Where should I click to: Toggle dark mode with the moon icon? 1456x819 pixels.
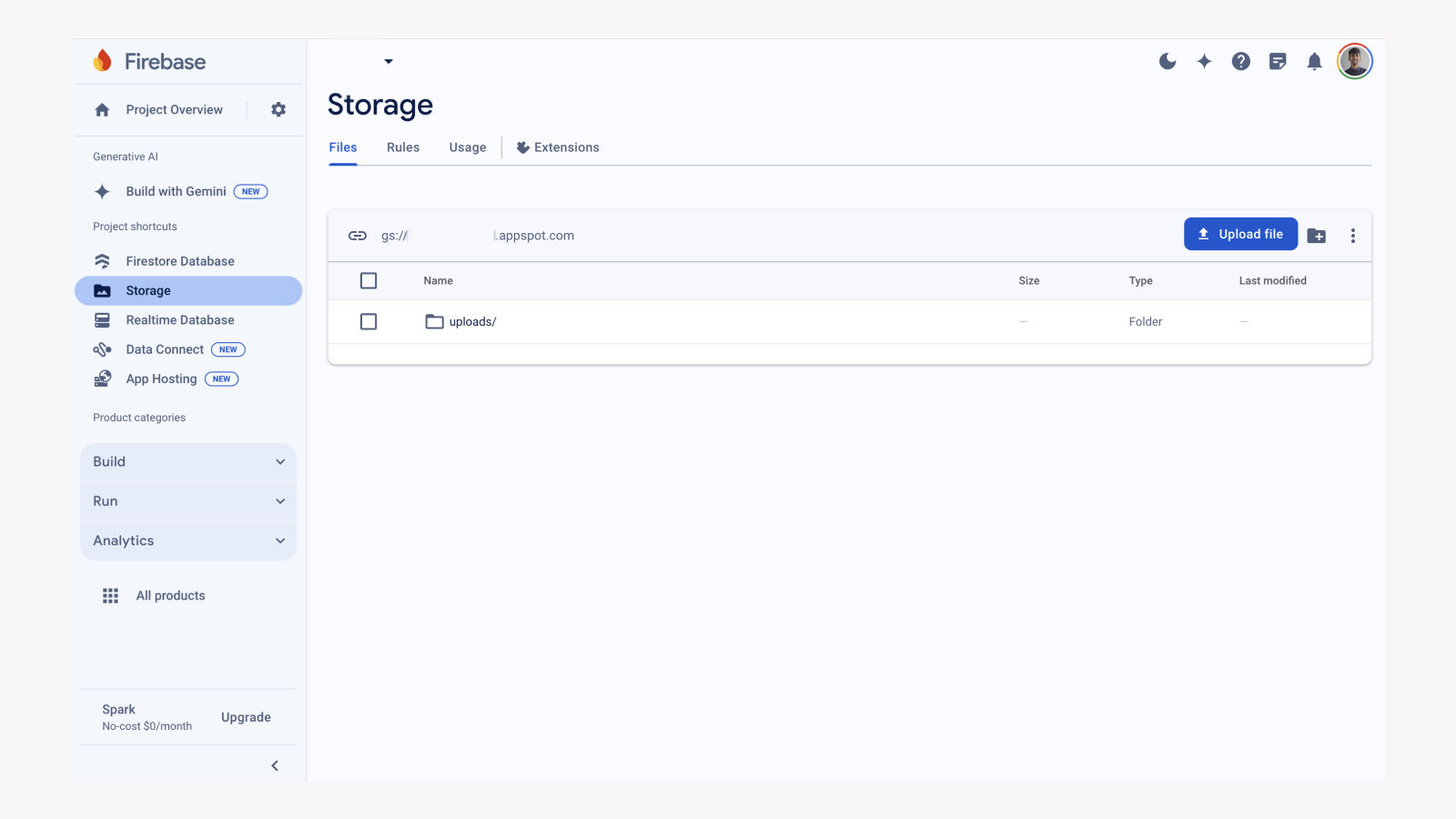(1168, 61)
